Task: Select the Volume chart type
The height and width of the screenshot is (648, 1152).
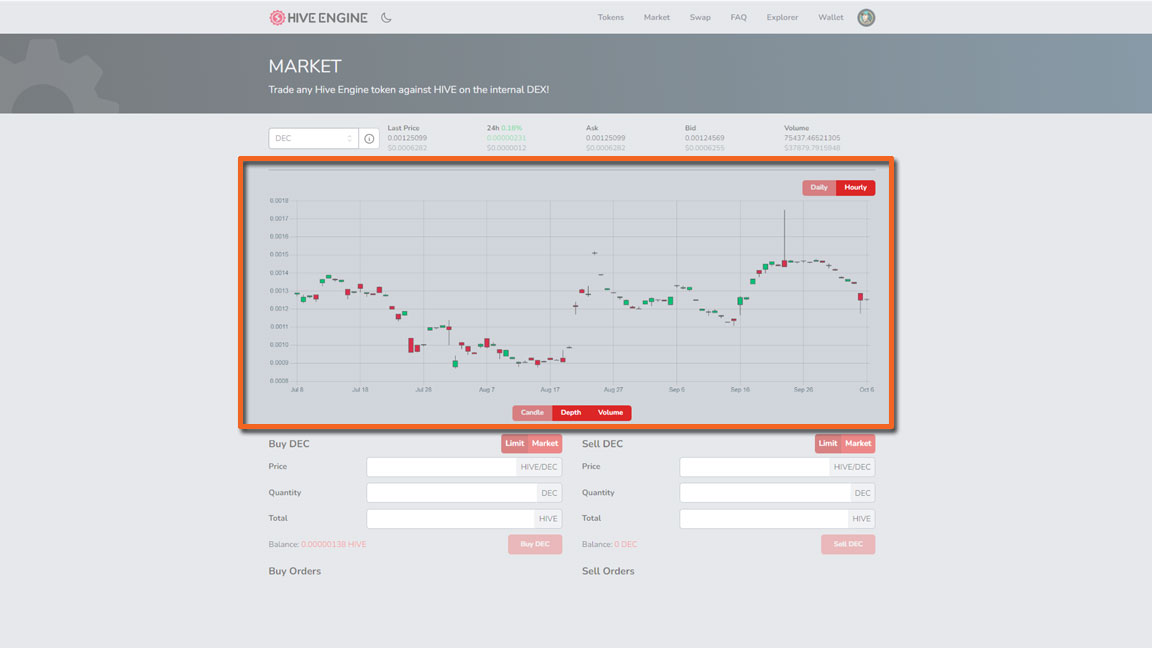Action: (611, 413)
